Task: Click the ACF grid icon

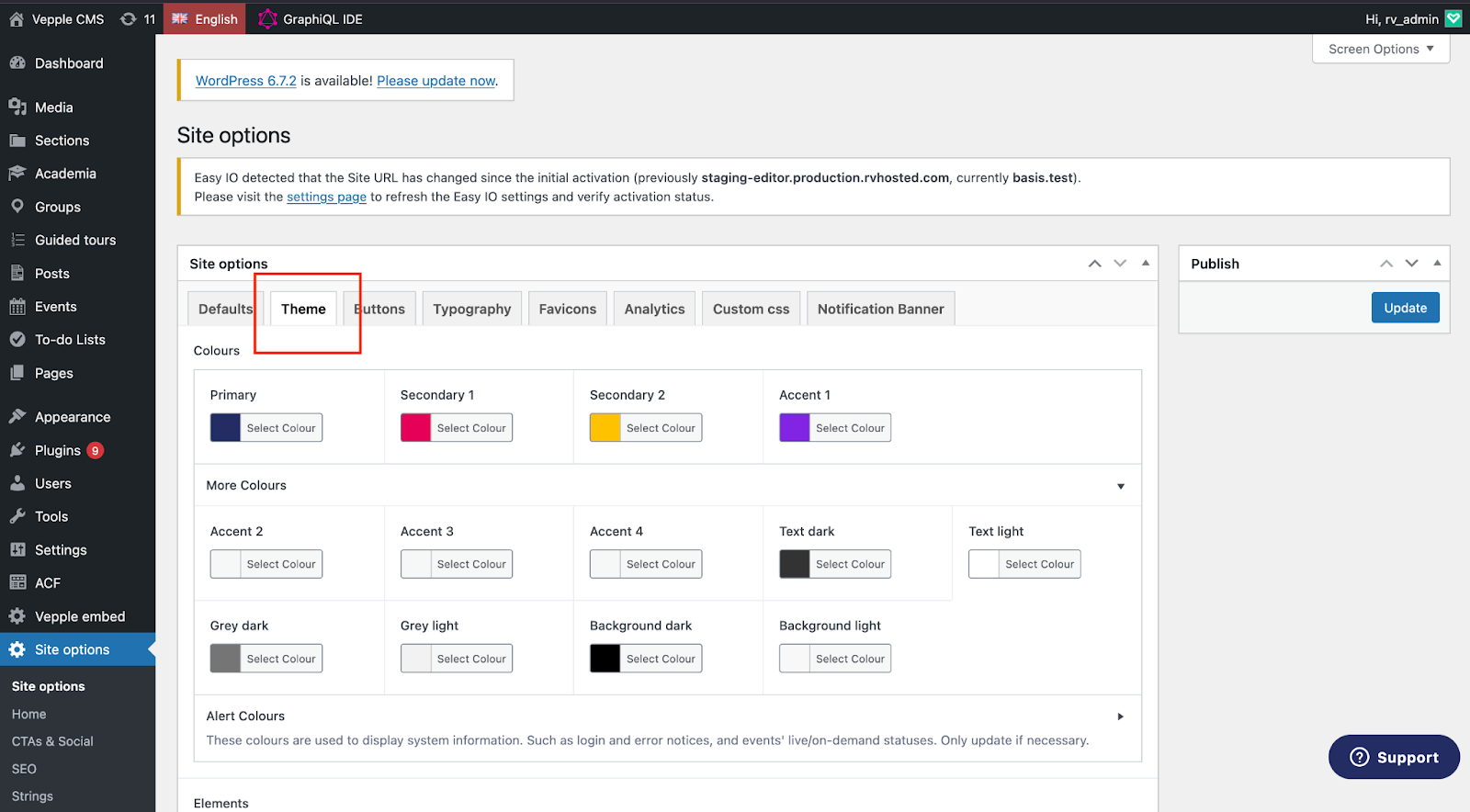Action: (17, 582)
